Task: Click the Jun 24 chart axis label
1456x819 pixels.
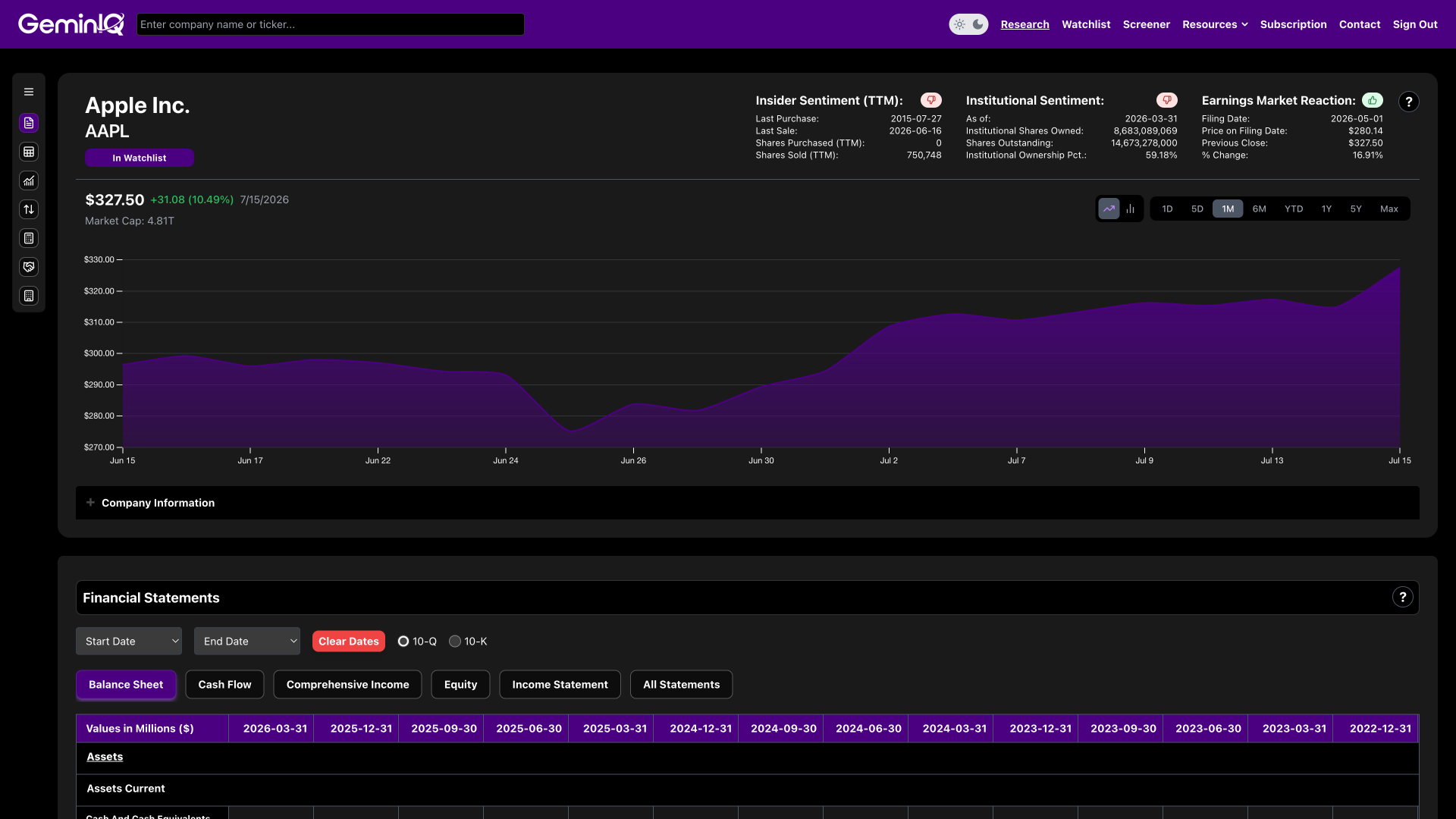Action: pos(506,460)
